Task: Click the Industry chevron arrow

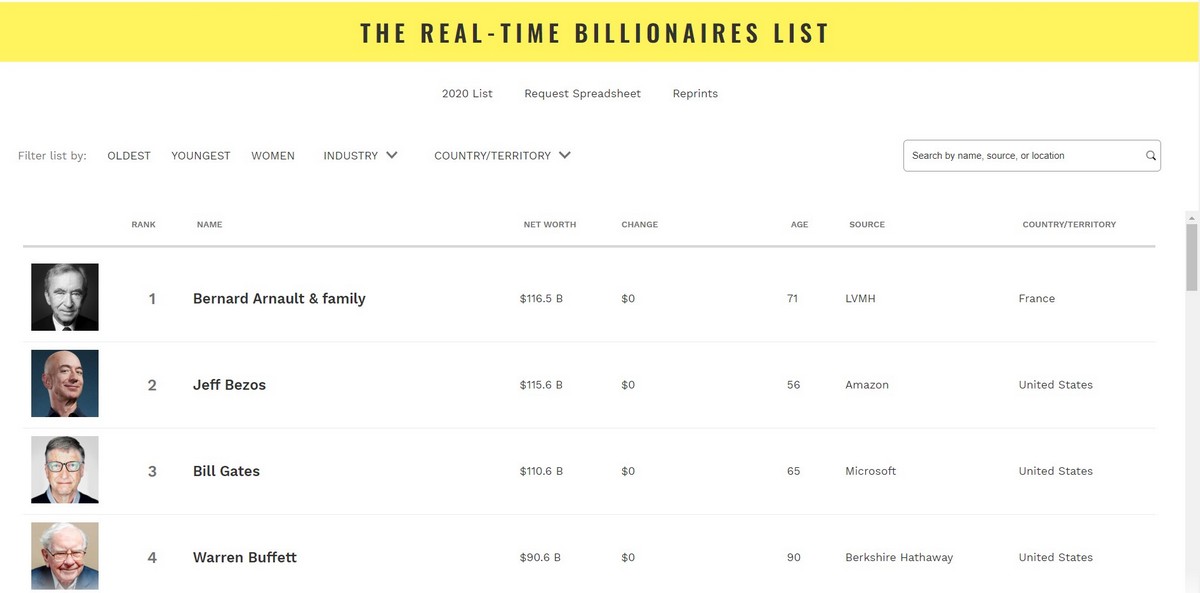Action: 392,155
